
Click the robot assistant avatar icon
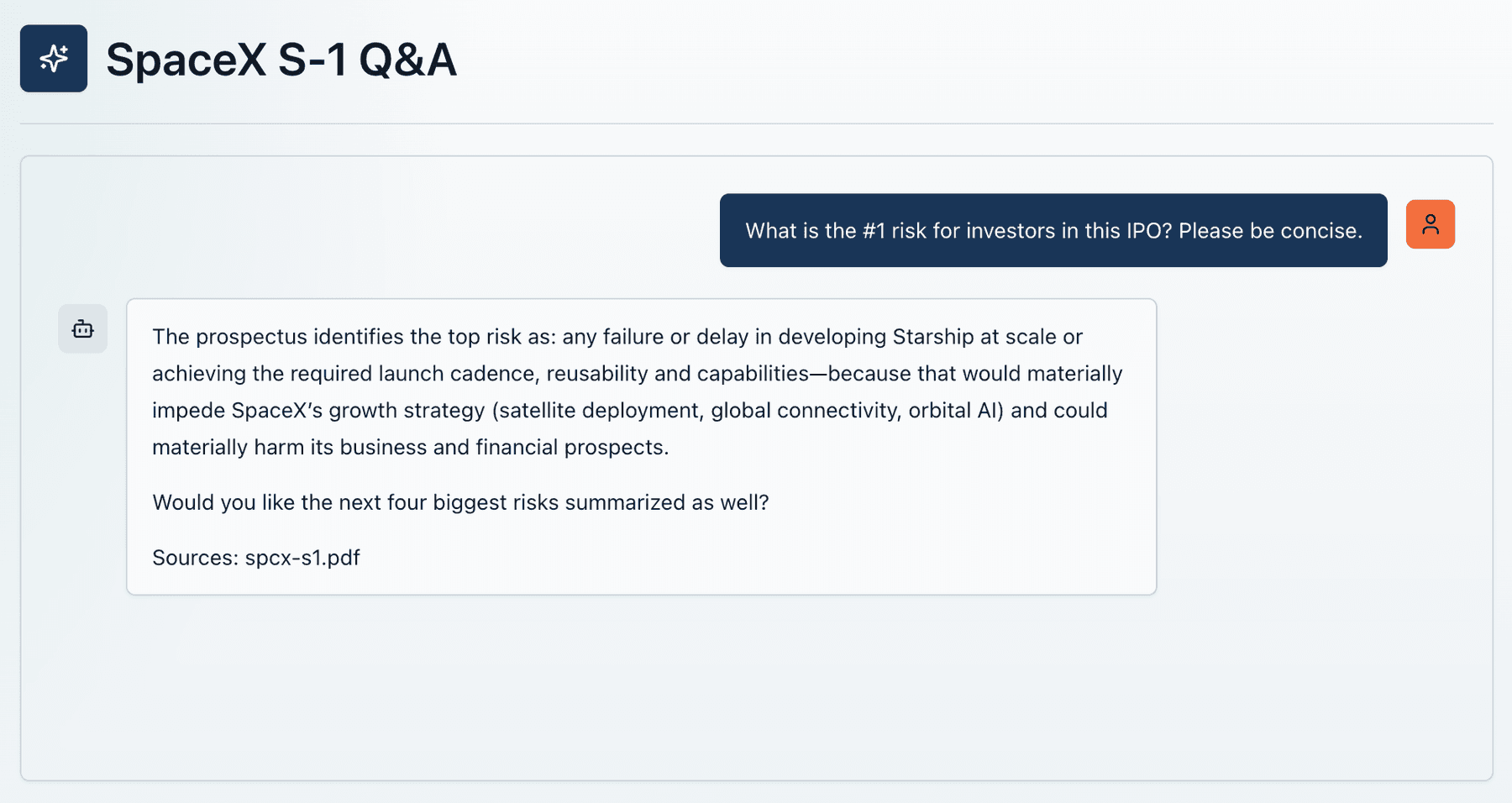pos(82,328)
